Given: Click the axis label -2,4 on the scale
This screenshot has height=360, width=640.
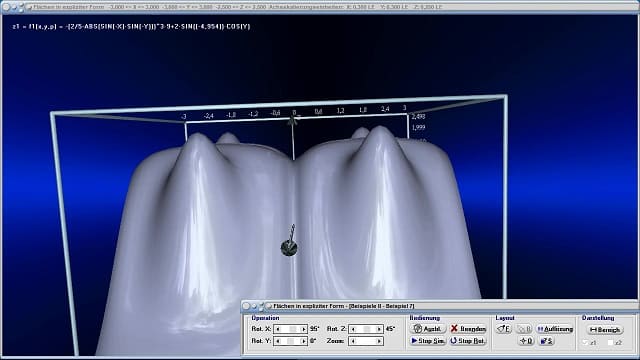Looking at the screenshot, I should point(209,116).
